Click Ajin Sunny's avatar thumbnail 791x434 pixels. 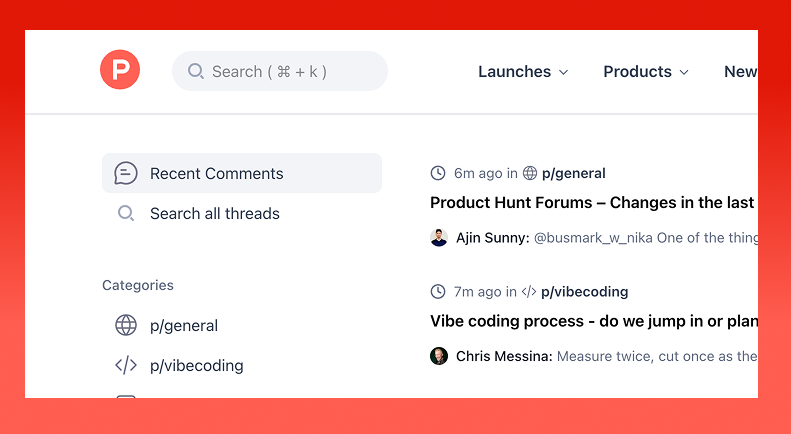coord(439,237)
